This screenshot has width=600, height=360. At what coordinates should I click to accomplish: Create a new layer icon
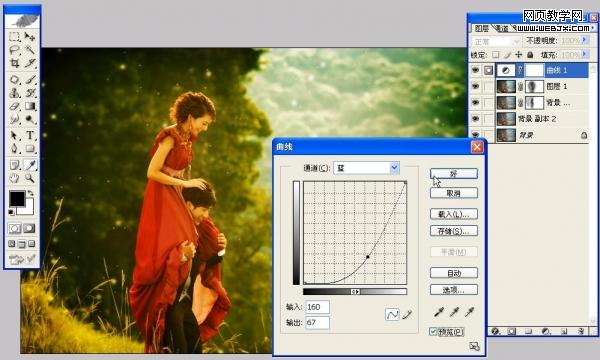(x=564, y=331)
